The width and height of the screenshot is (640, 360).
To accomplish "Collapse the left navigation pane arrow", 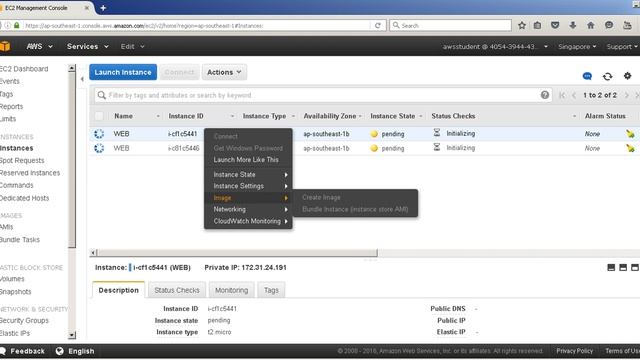I will (x=82, y=79).
